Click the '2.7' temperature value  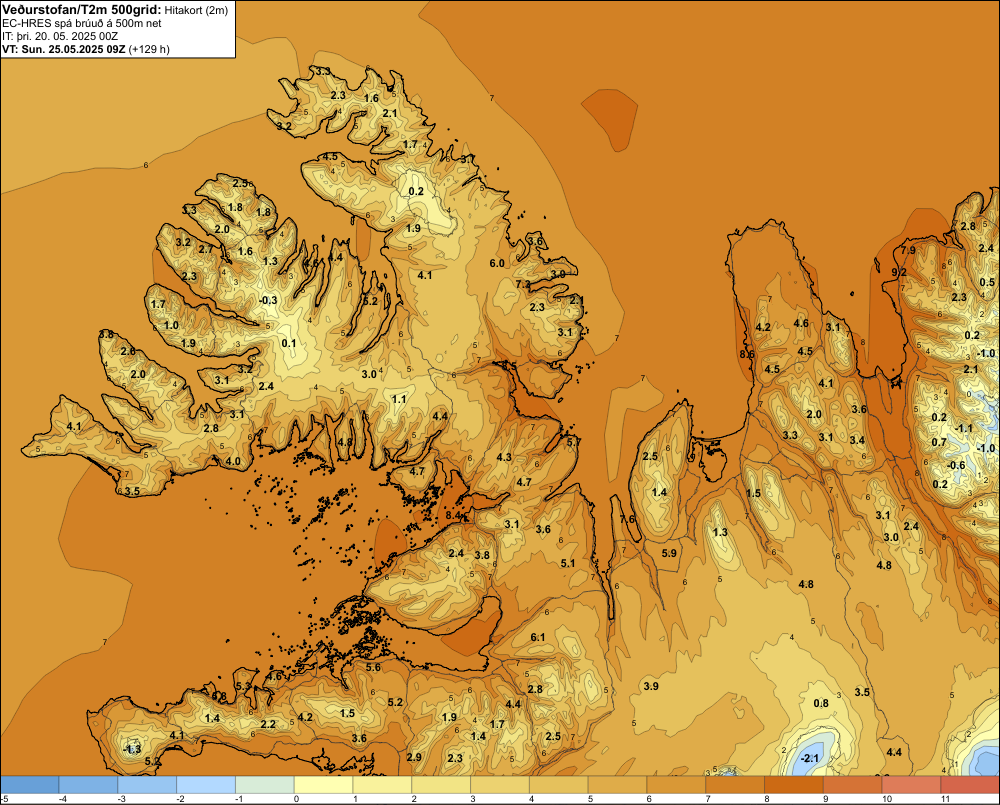pos(205,249)
